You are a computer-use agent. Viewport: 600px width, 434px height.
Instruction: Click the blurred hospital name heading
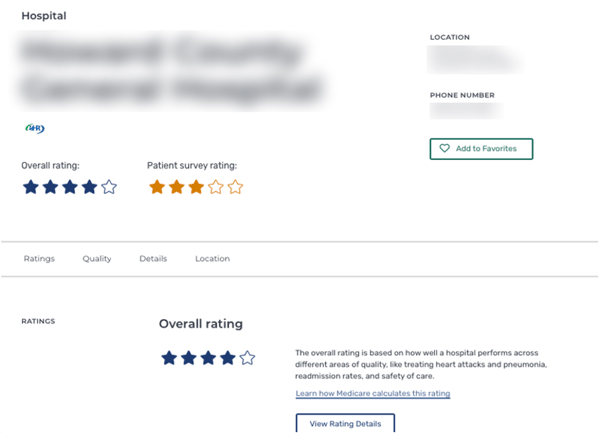click(171, 71)
